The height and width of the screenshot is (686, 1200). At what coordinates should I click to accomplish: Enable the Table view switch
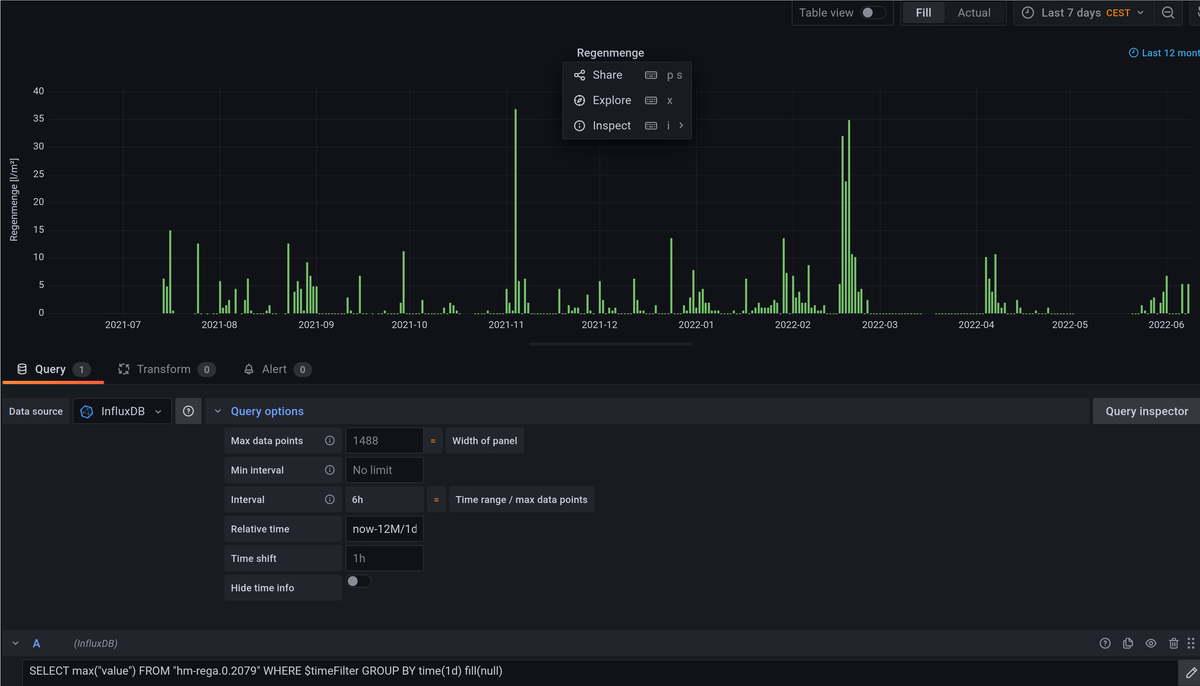coord(872,13)
